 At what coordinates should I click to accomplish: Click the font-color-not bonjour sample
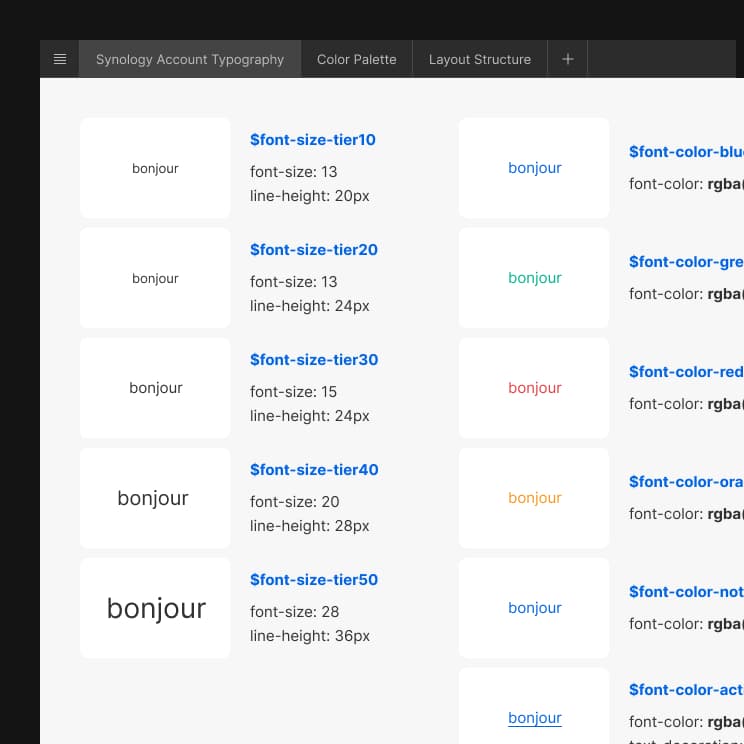tap(534, 608)
